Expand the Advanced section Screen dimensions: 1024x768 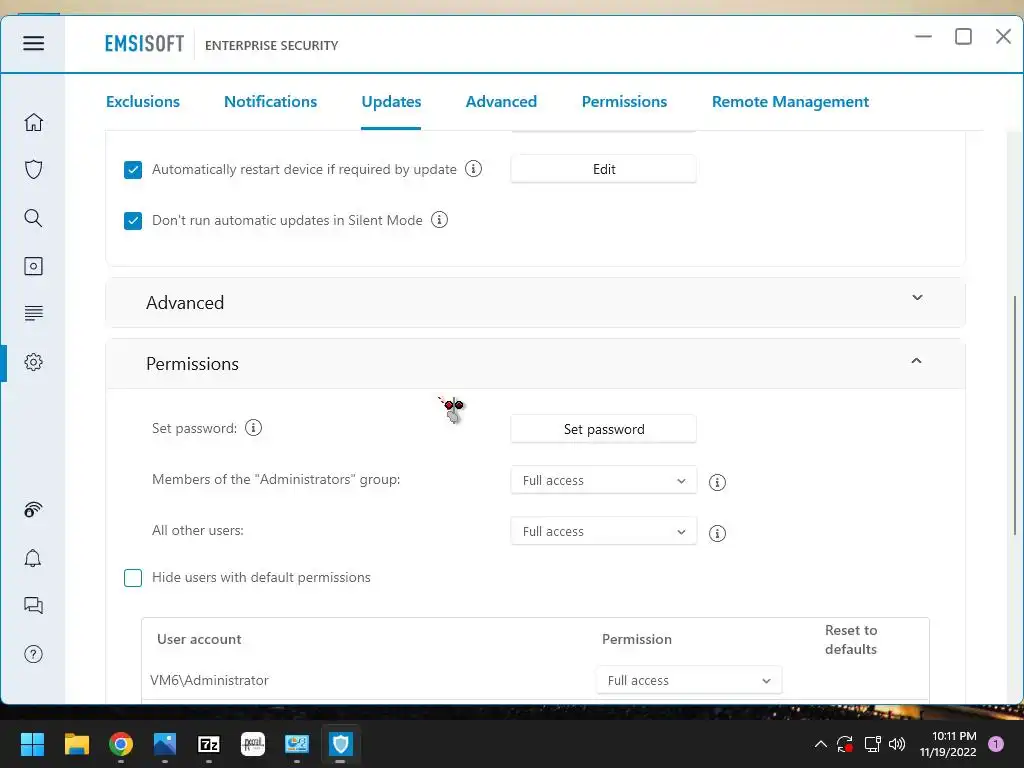[x=535, y=302]
